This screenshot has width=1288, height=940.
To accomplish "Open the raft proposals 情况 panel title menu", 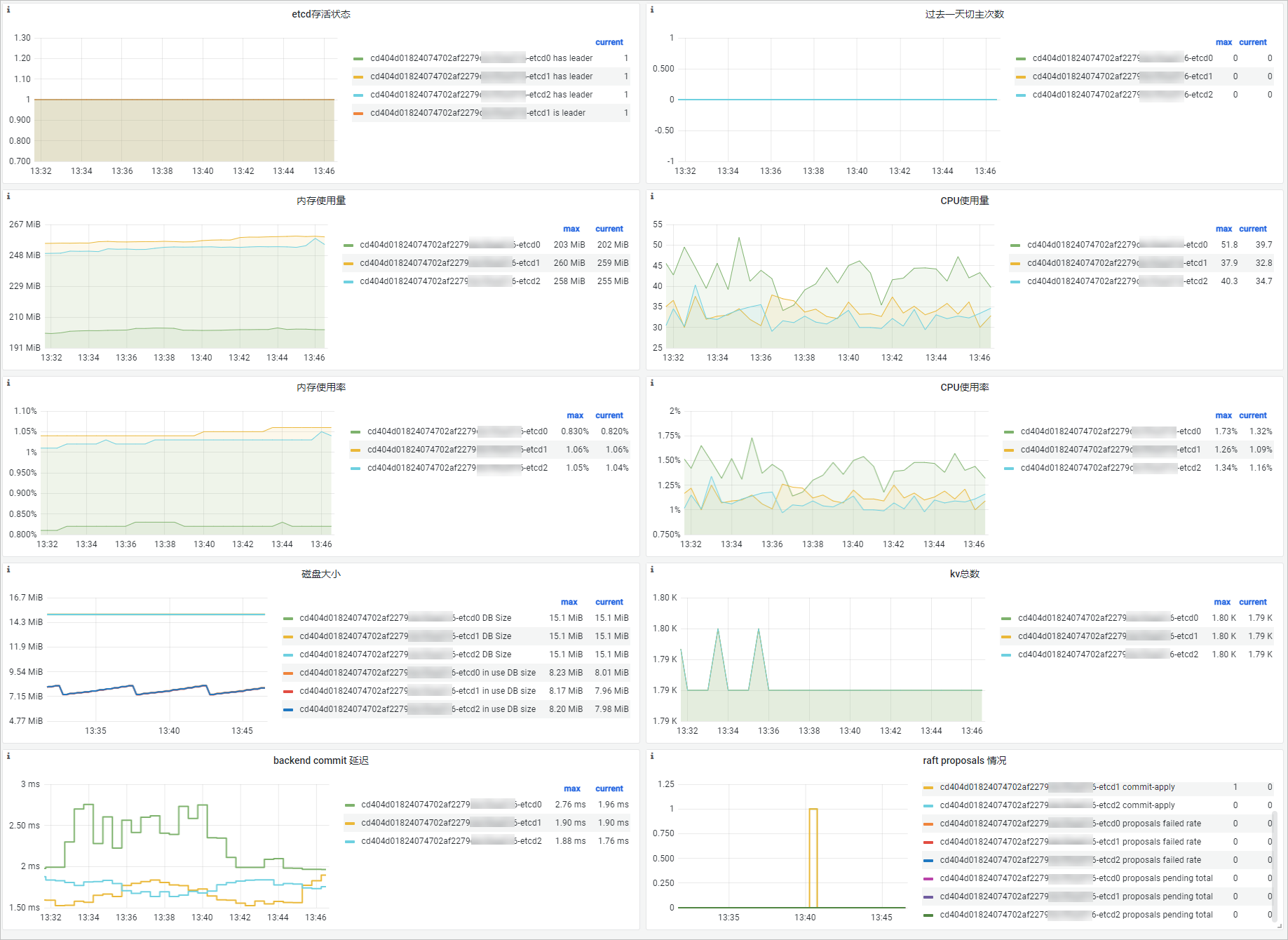I will [965, 760].
